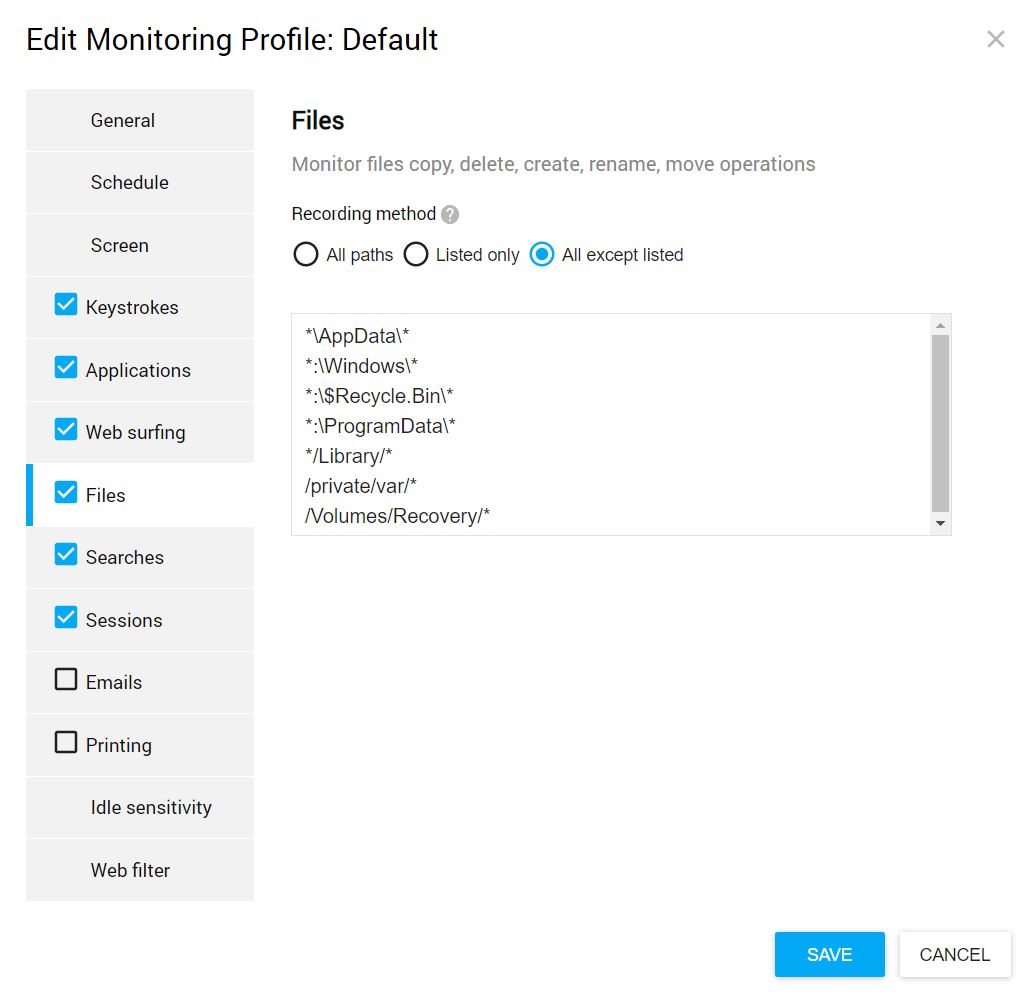
Task: Select the All paths radio option
Action: (306, 255)
